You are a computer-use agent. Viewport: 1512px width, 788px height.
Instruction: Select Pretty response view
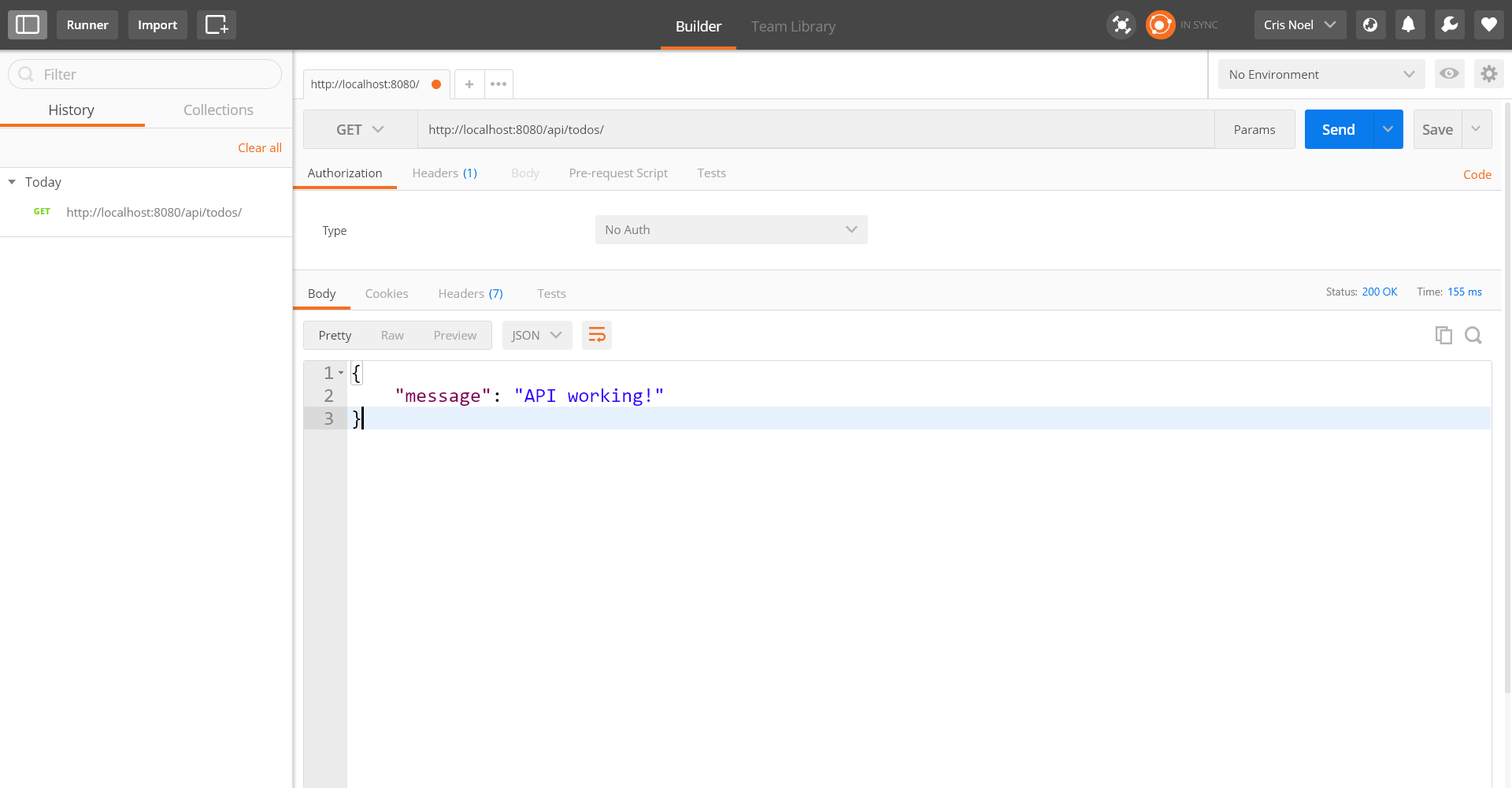(x=335, y=336)
